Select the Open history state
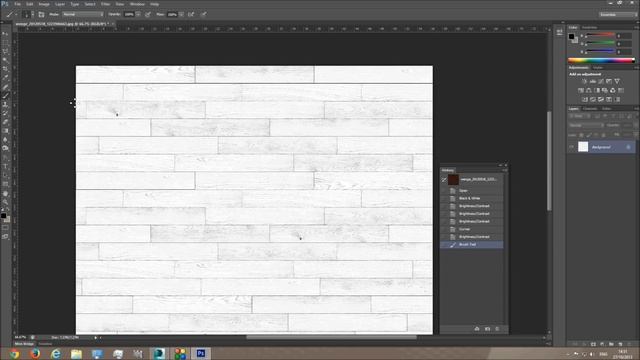Screen dimensions: 640x360 pyautogui.click(x=471, y=191)
